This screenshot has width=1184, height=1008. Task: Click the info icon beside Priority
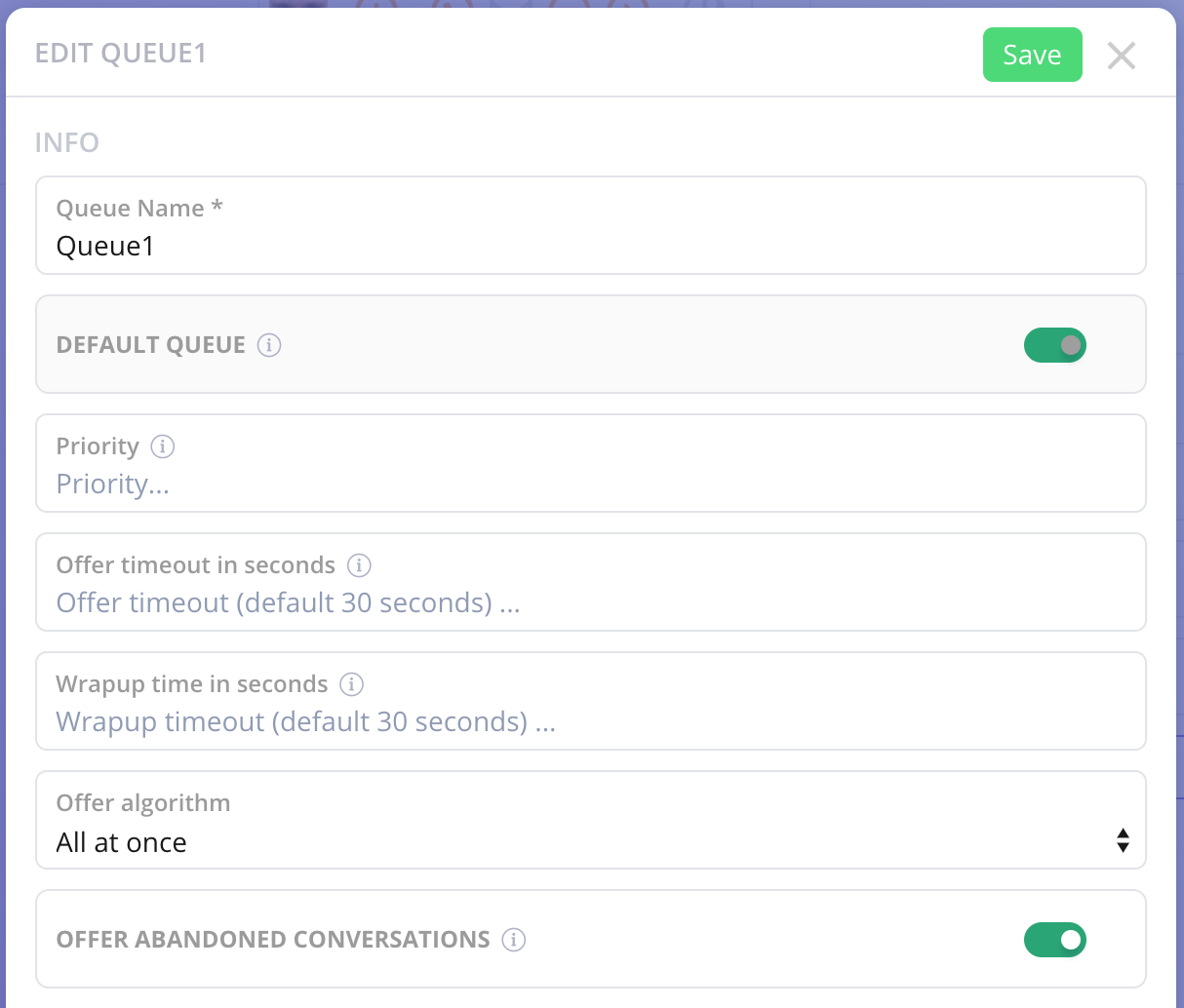pos(163,446)
